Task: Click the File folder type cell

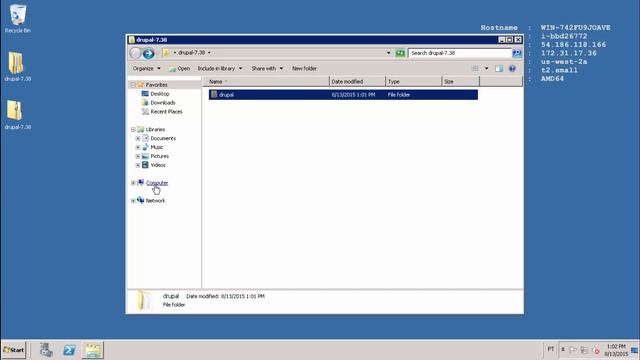Action: point(399,95)
